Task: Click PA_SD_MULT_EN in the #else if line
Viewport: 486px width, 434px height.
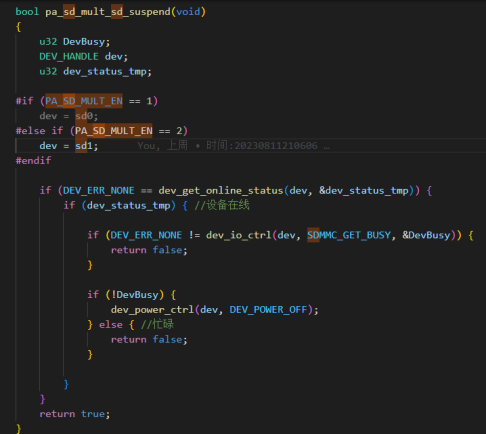Action: click(x=114, y=131)
